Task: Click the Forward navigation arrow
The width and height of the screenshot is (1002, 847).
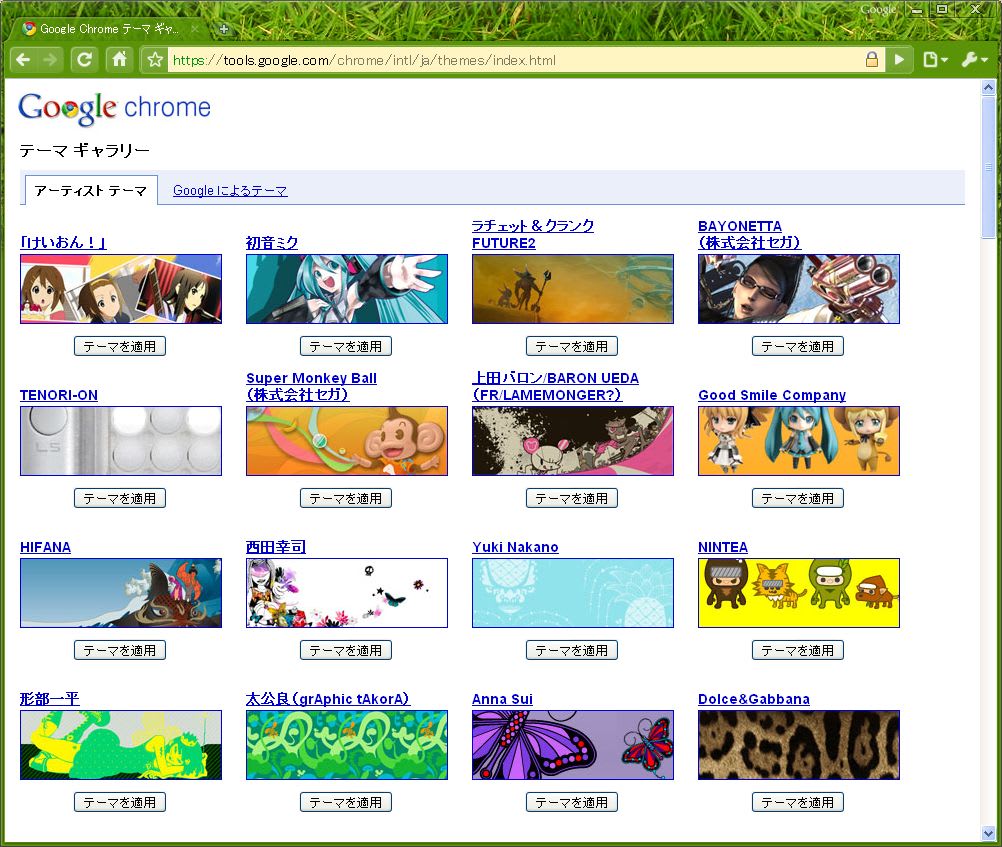Action: pyautogui.click(x=50, y=60)
